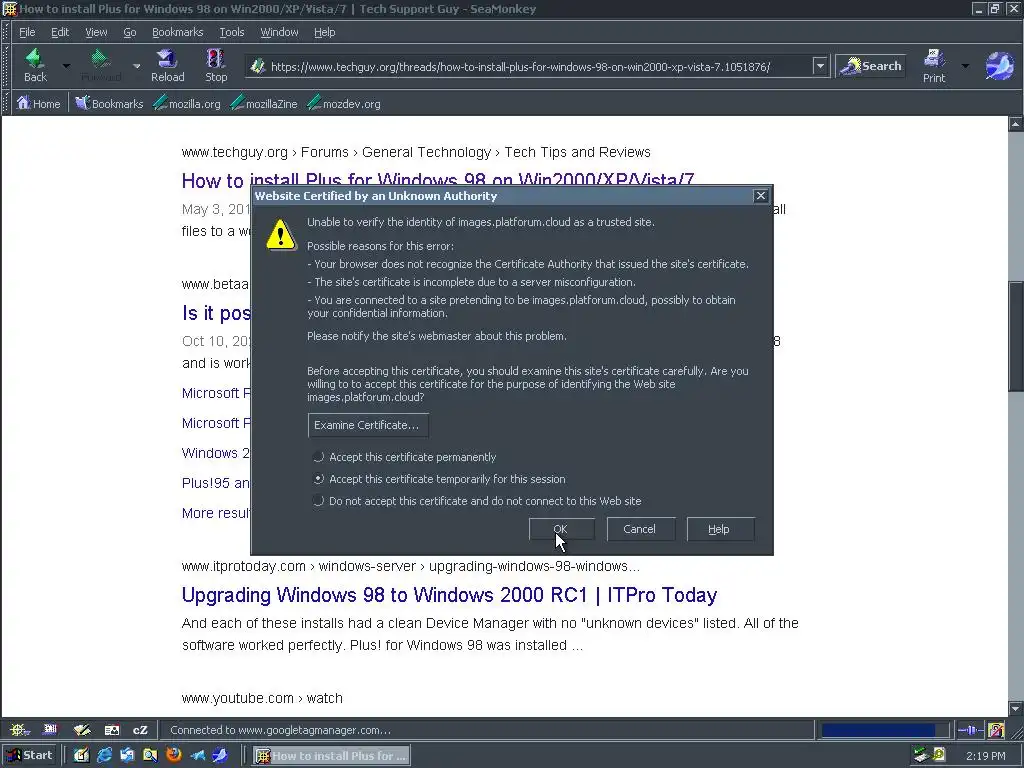Expand the URL bar history dropdown
The height and width of the screenshot is (768, 1024).
tap(820, 66)
